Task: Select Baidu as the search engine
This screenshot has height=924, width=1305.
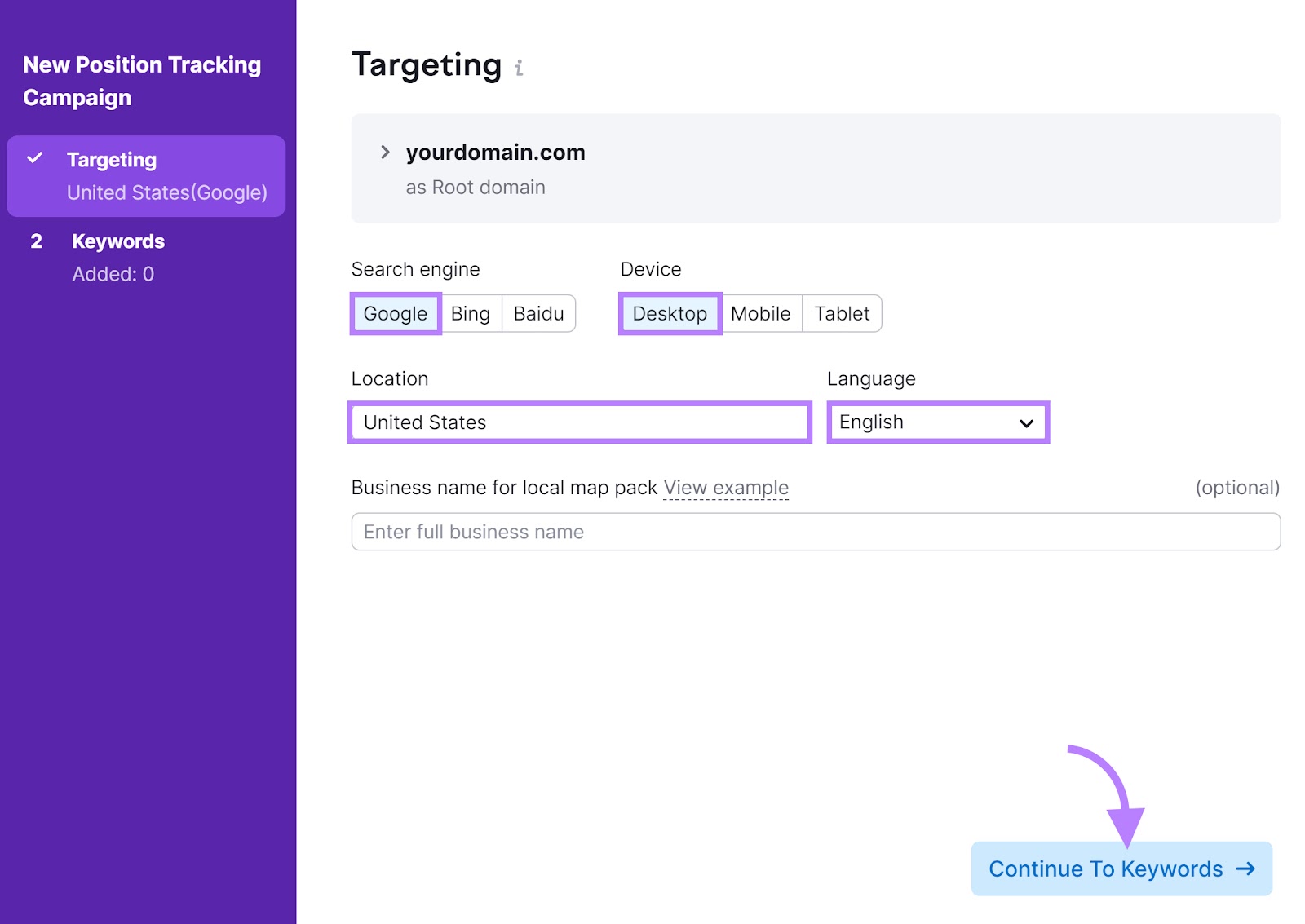Action: point(537,313)
